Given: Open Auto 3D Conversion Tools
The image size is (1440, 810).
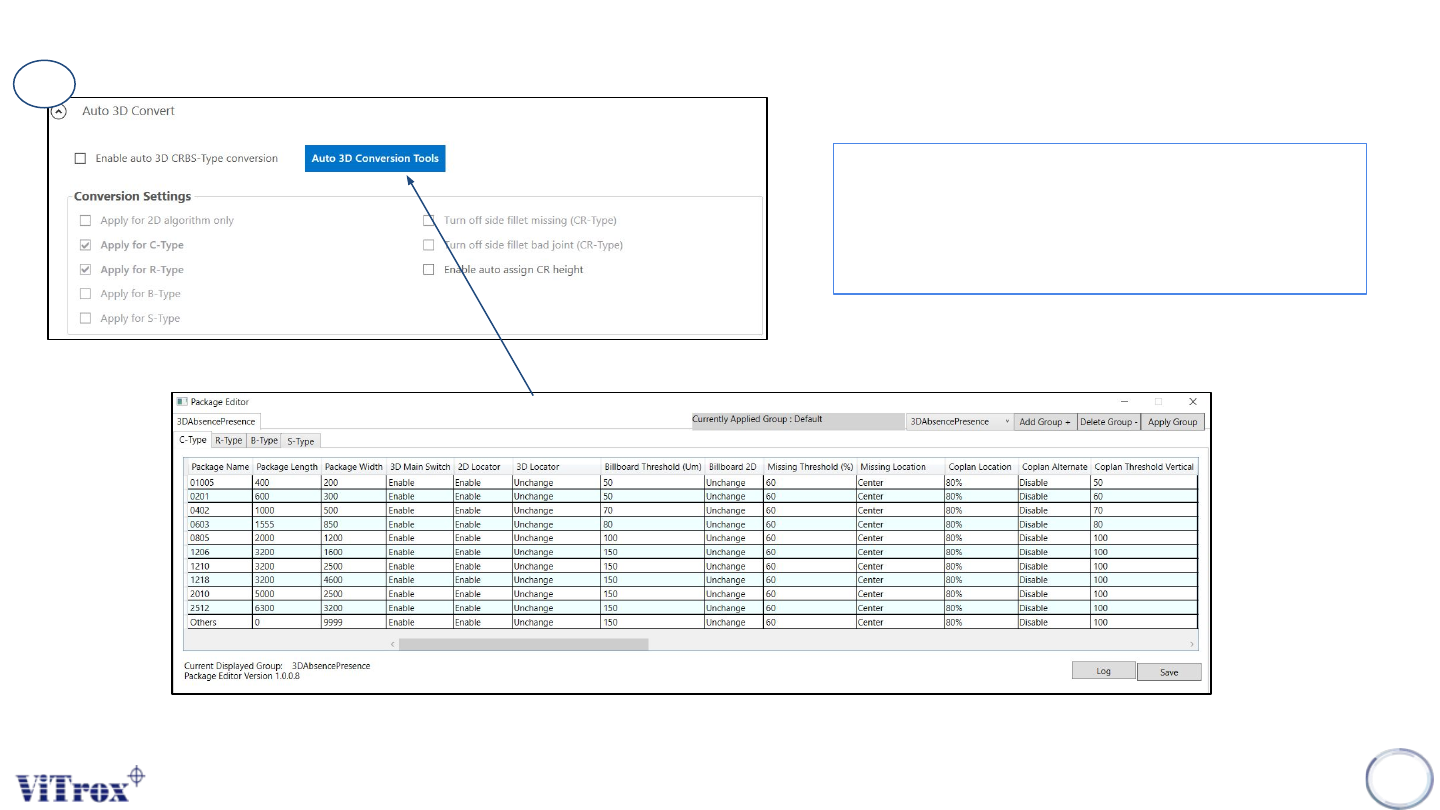Looking at the screenshot, I should [x=375, y=158].
